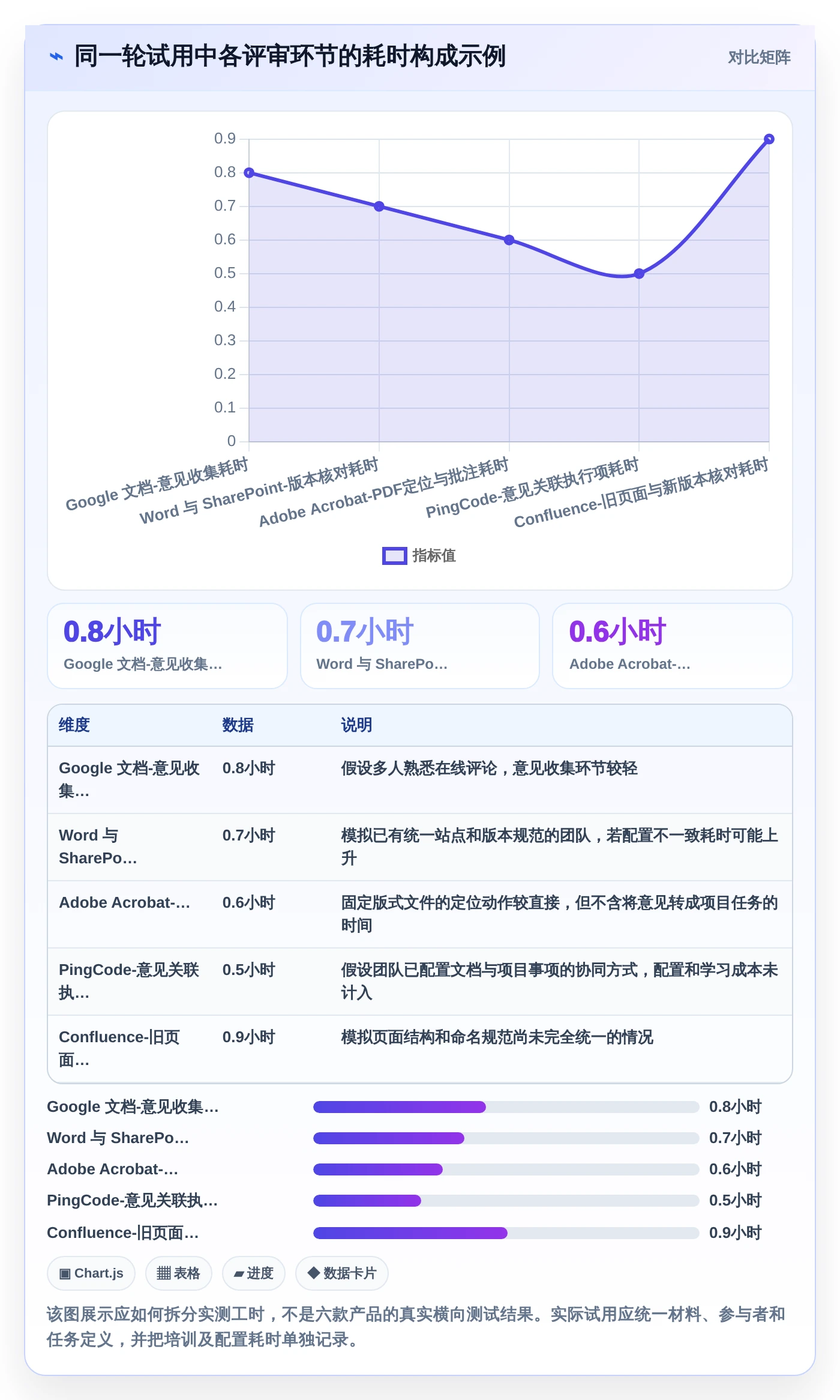Click the Google 文档-意见收集耗时 axis label
The width and height of the screenshot is (840, 1400).
(157, 484)
